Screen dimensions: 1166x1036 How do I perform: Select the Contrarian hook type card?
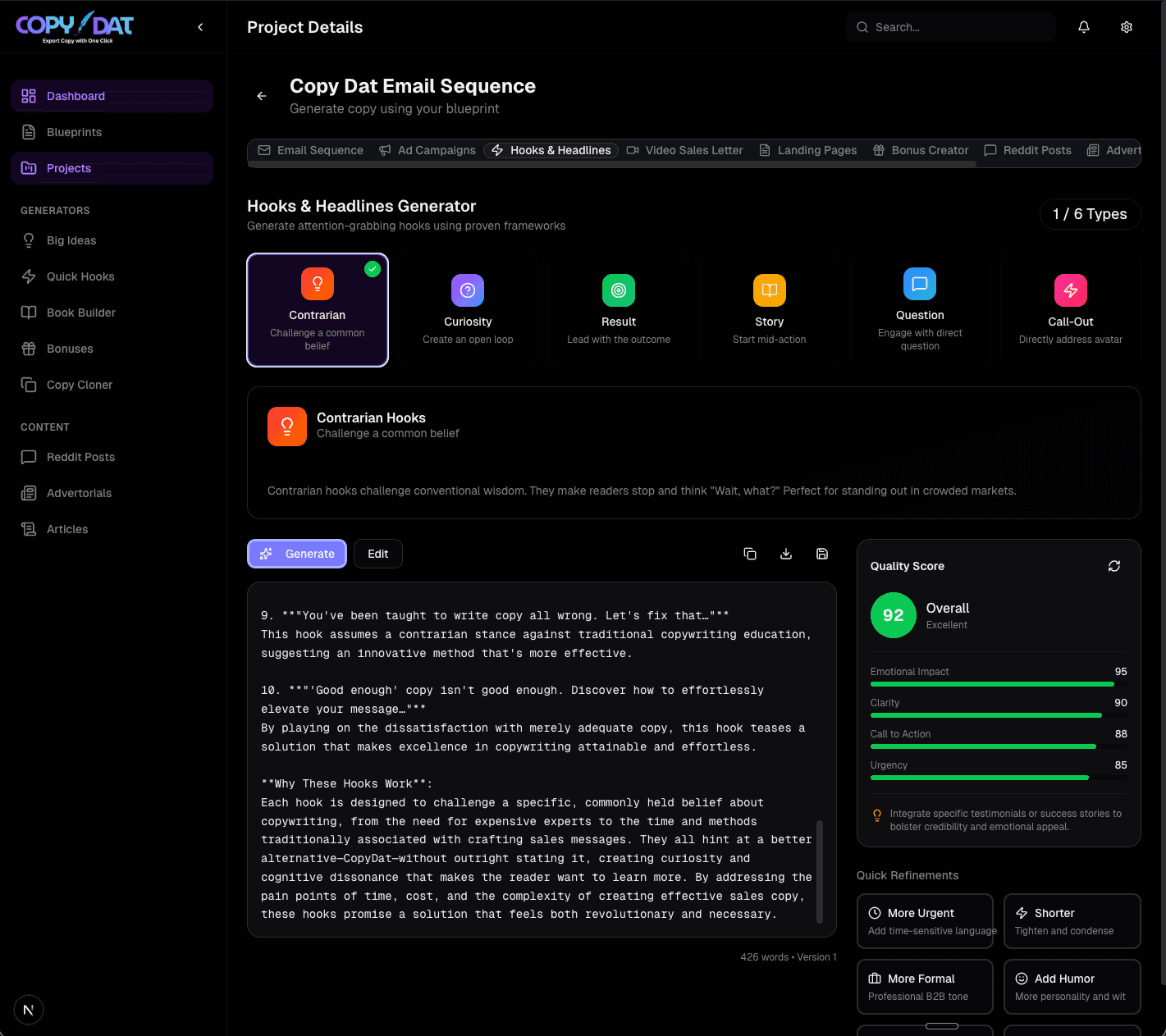coord(318,310)
